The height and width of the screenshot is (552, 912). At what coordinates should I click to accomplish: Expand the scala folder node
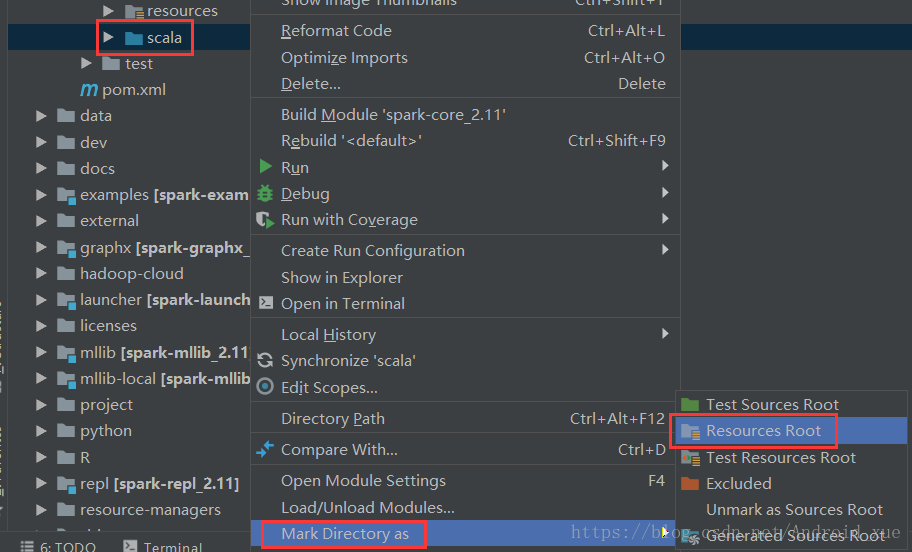(108, 37)
